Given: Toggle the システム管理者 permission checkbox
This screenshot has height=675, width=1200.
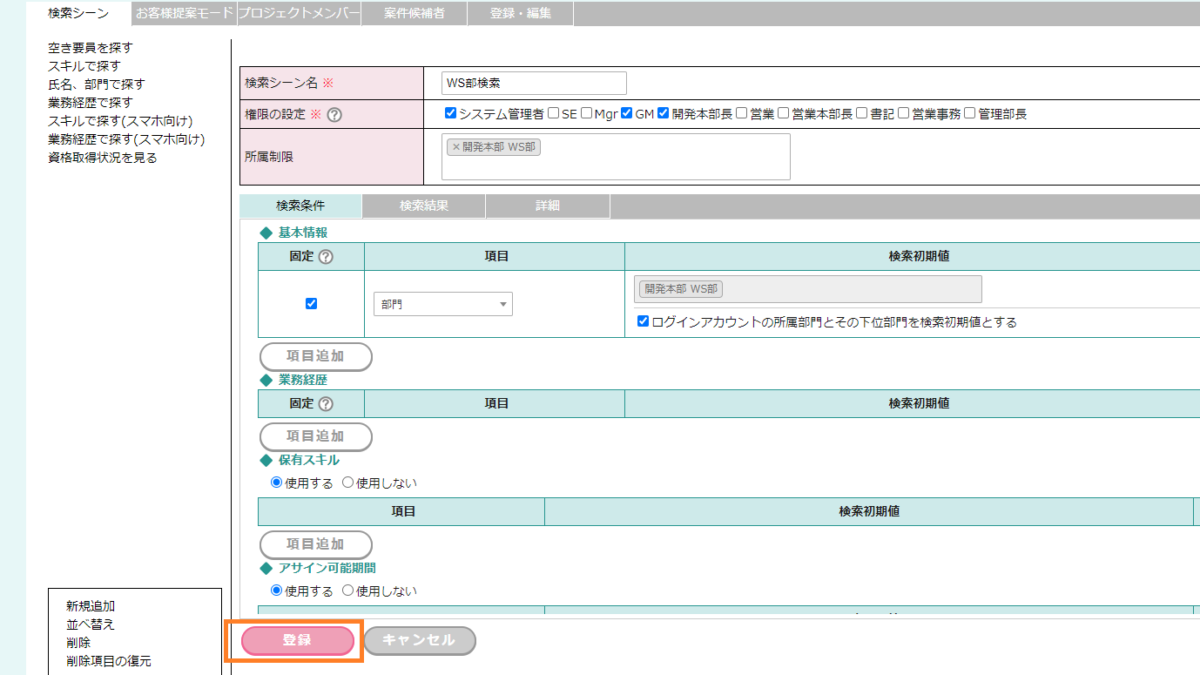Looking at the screenshot, I should pos(451,114).
